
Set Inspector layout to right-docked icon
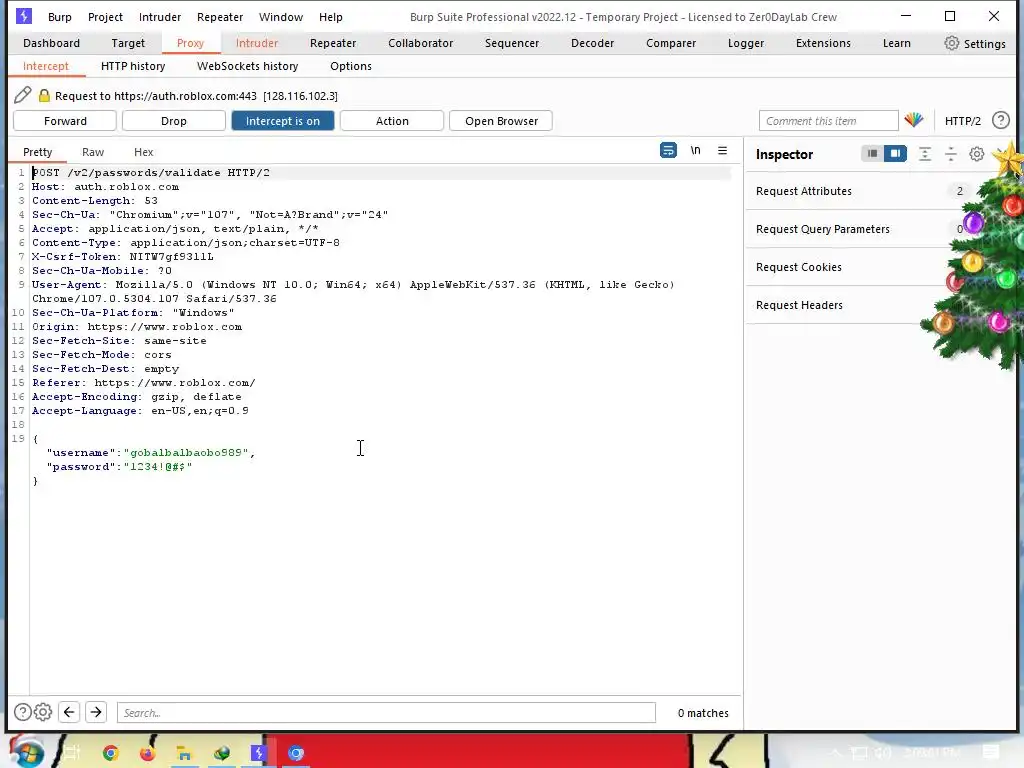click(895, 153)
